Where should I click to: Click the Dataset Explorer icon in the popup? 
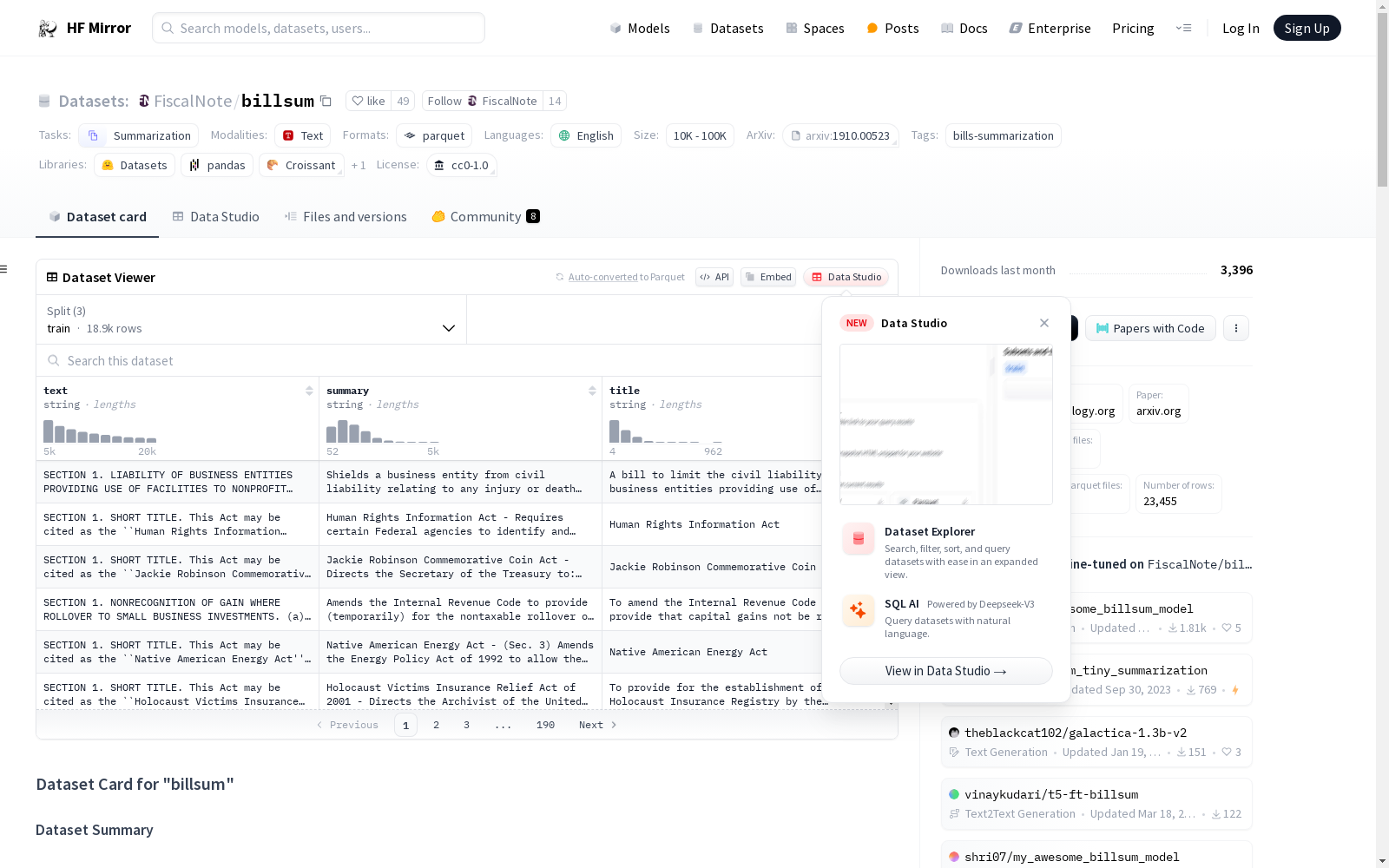859,539
